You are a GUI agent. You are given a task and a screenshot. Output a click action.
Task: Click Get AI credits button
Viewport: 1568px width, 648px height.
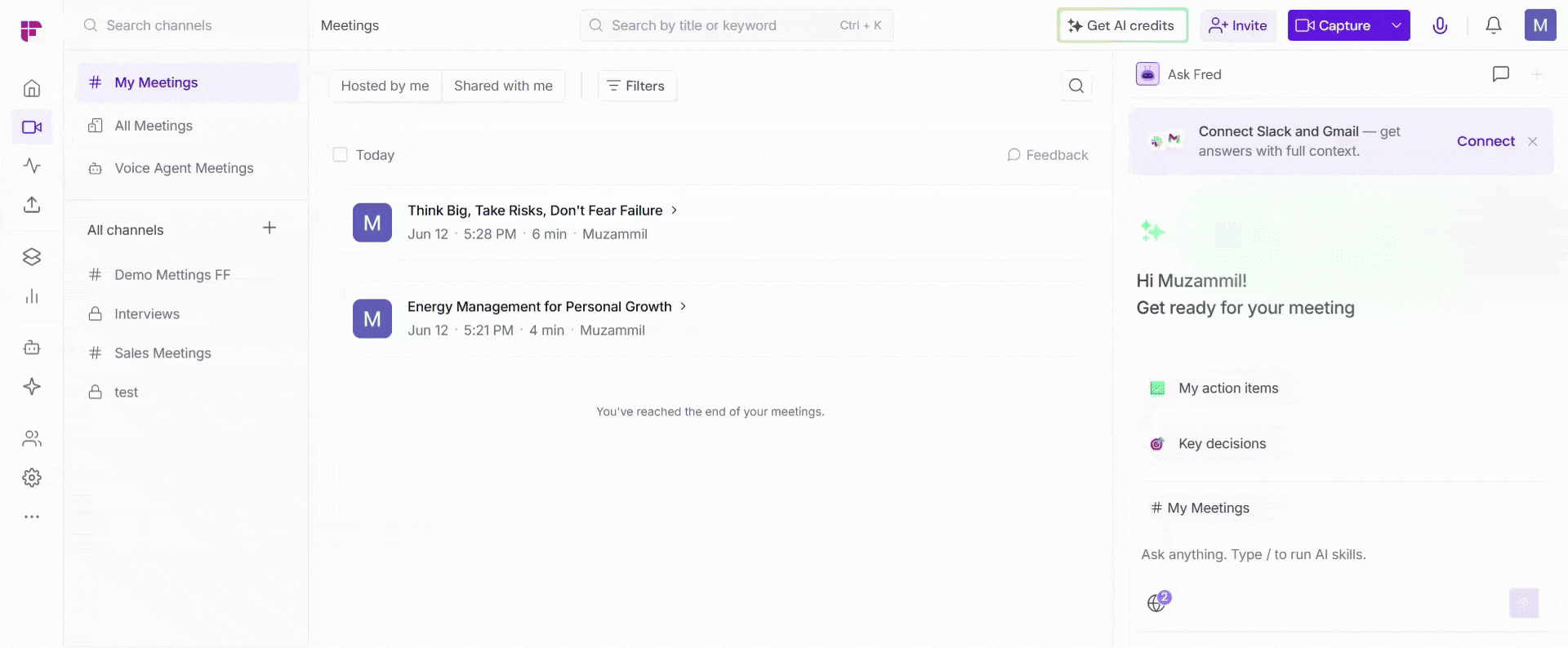(1122, 25)
